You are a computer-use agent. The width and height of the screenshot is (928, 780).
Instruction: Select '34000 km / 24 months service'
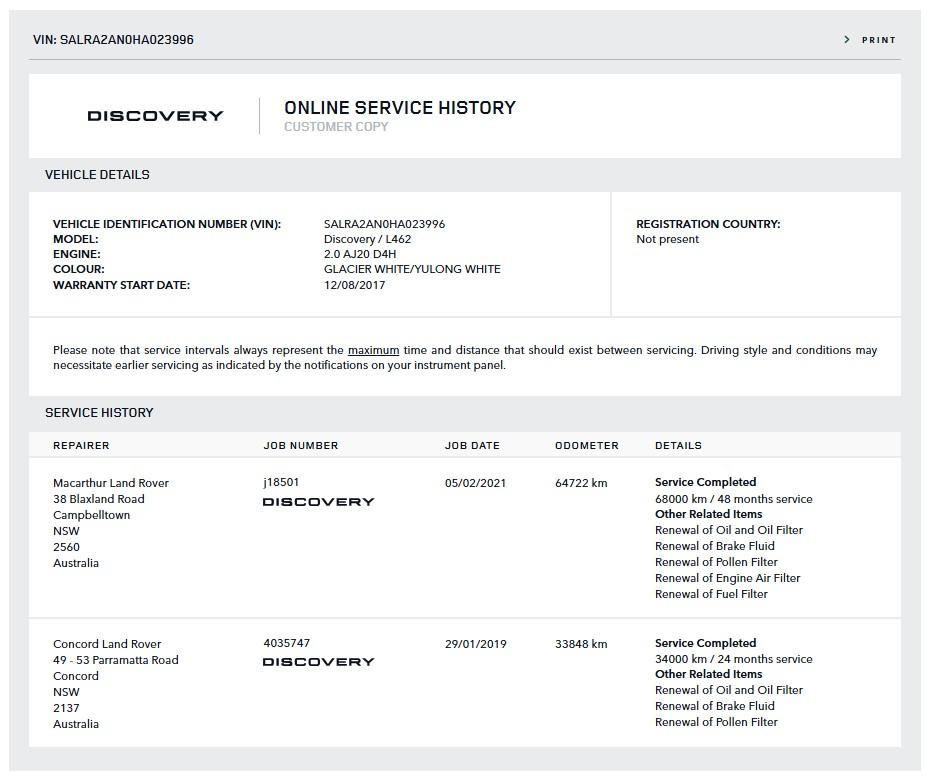[733, 659]
